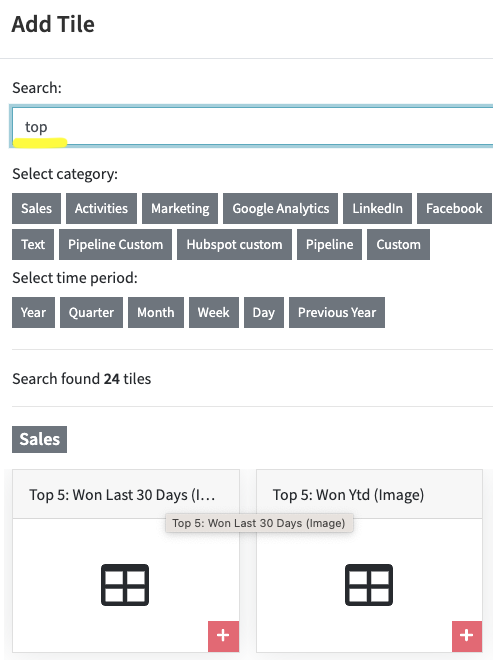Viewport: 493px width, 660px height.
Task: Select the Marketing category filter
Action: (180, 208)
